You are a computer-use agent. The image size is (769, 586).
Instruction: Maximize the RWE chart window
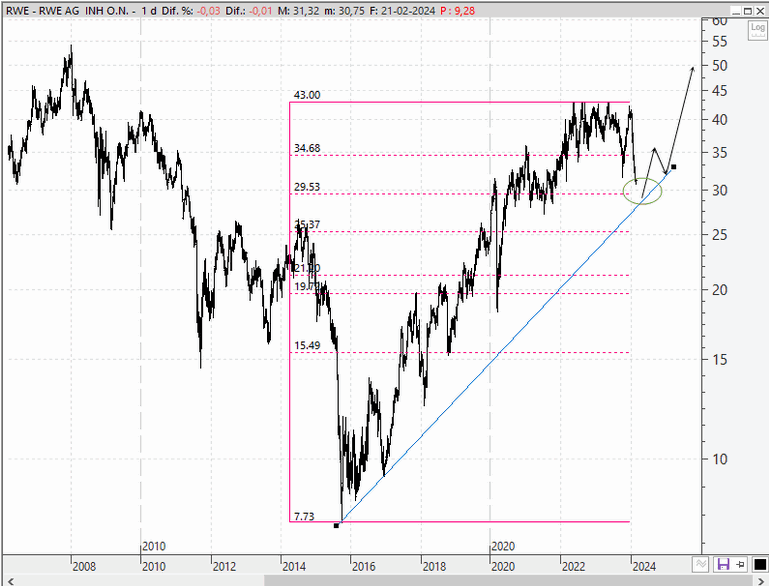point(747,11)
